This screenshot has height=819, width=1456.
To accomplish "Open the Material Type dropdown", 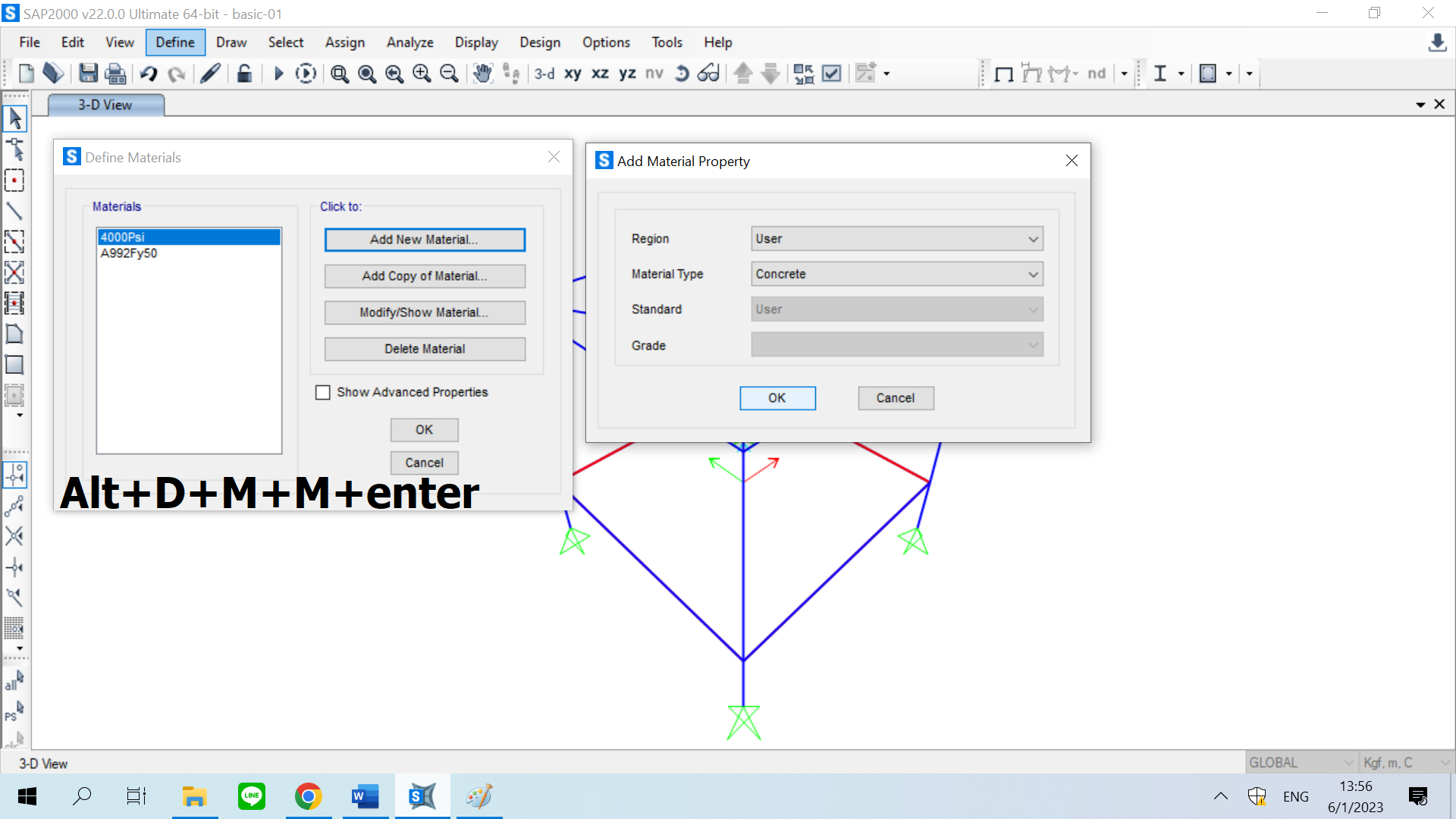I will 896,274.
